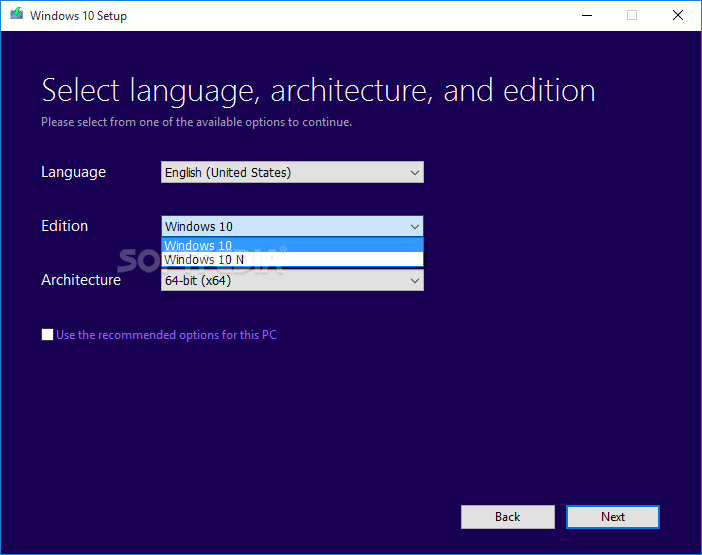Go back with the Back button
The width and height of the screenshot is (702, 555).
508,517
